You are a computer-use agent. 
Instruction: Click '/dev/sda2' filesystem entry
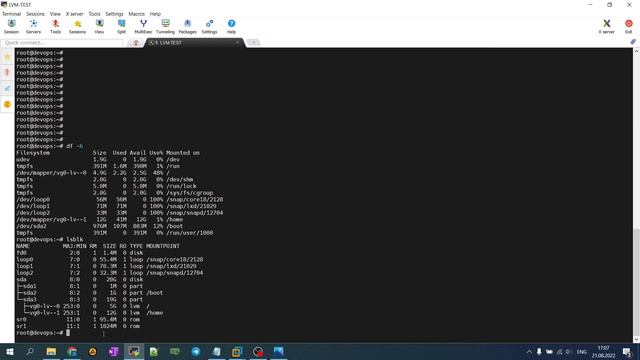[31, 226]
